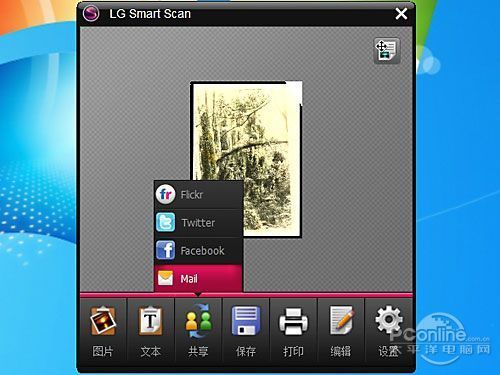Open the 编辑 (Edit) pencil tool
This screenshot has height=375, width=500.
coord(341,330)
